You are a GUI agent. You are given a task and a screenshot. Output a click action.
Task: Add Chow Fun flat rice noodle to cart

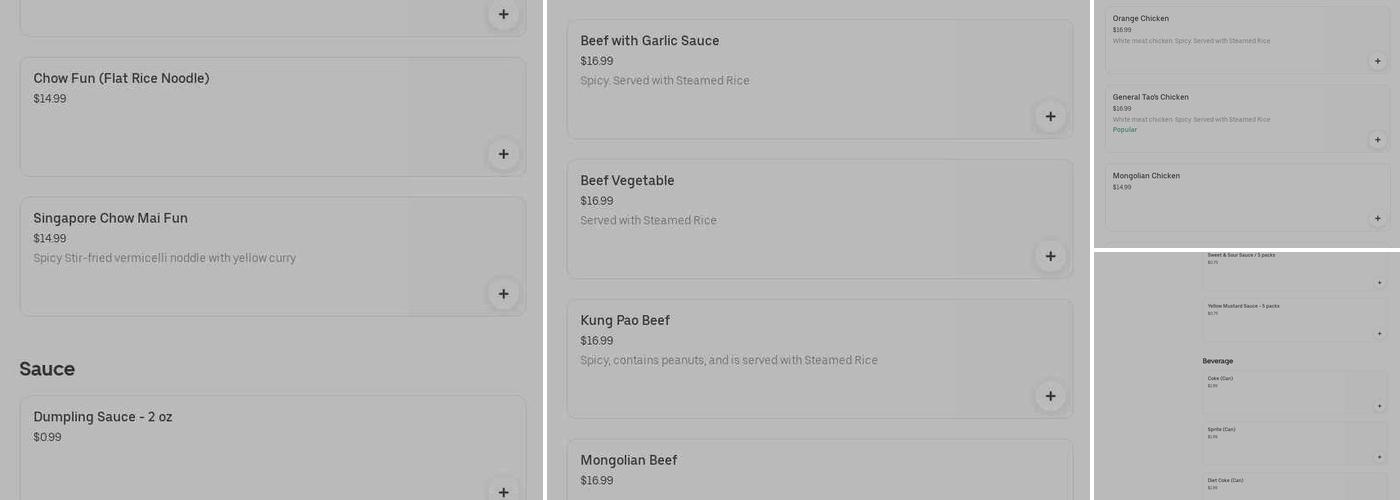pos(503,154)
